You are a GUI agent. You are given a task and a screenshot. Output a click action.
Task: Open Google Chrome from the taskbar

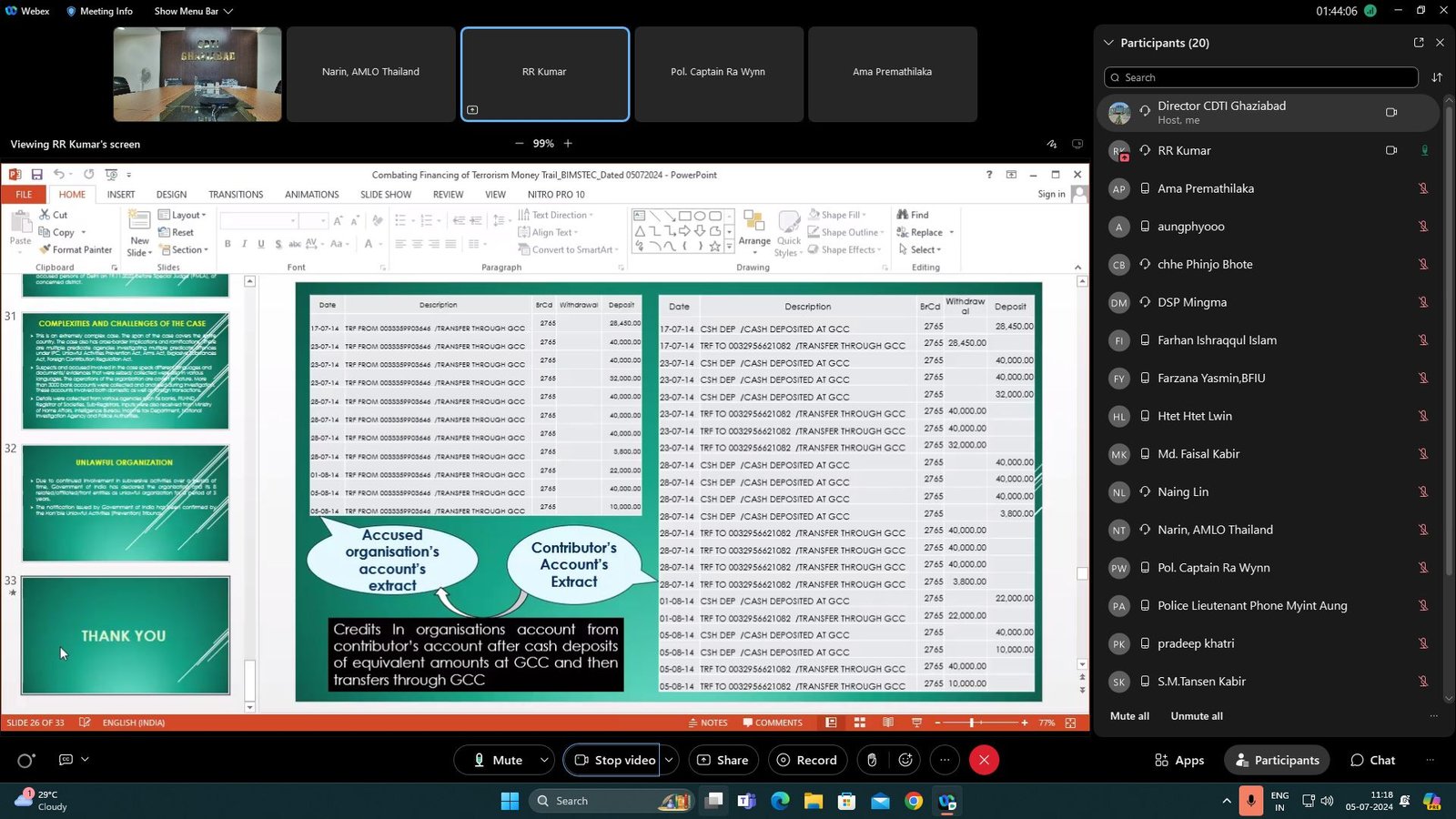pyautogui.click(x=914, y=801)
